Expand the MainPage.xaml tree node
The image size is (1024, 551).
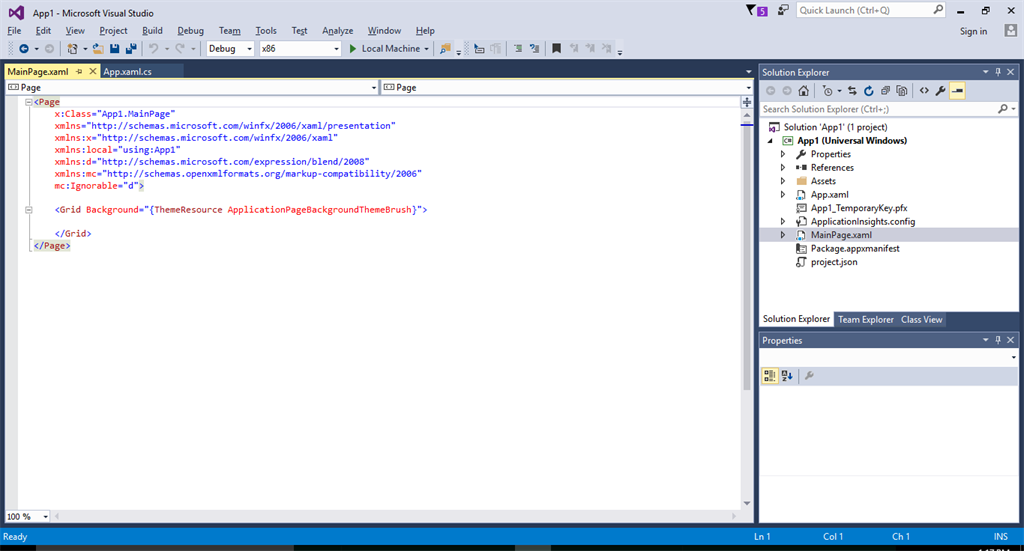tap(782, 235)
